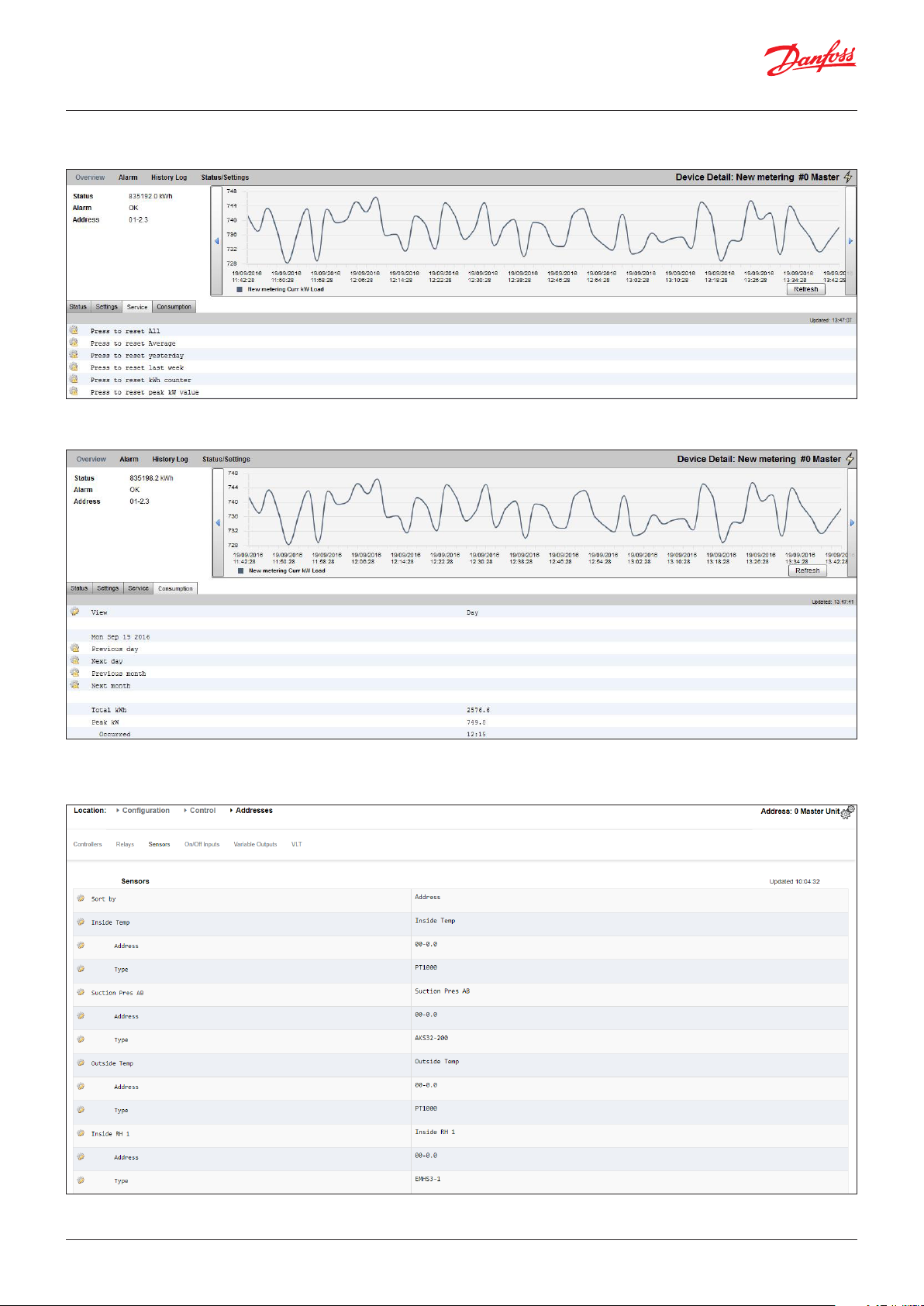Click gear icon on Inside RH 1 row
This screenshot has height=1306, width=924.
[x=81, y=1133]
